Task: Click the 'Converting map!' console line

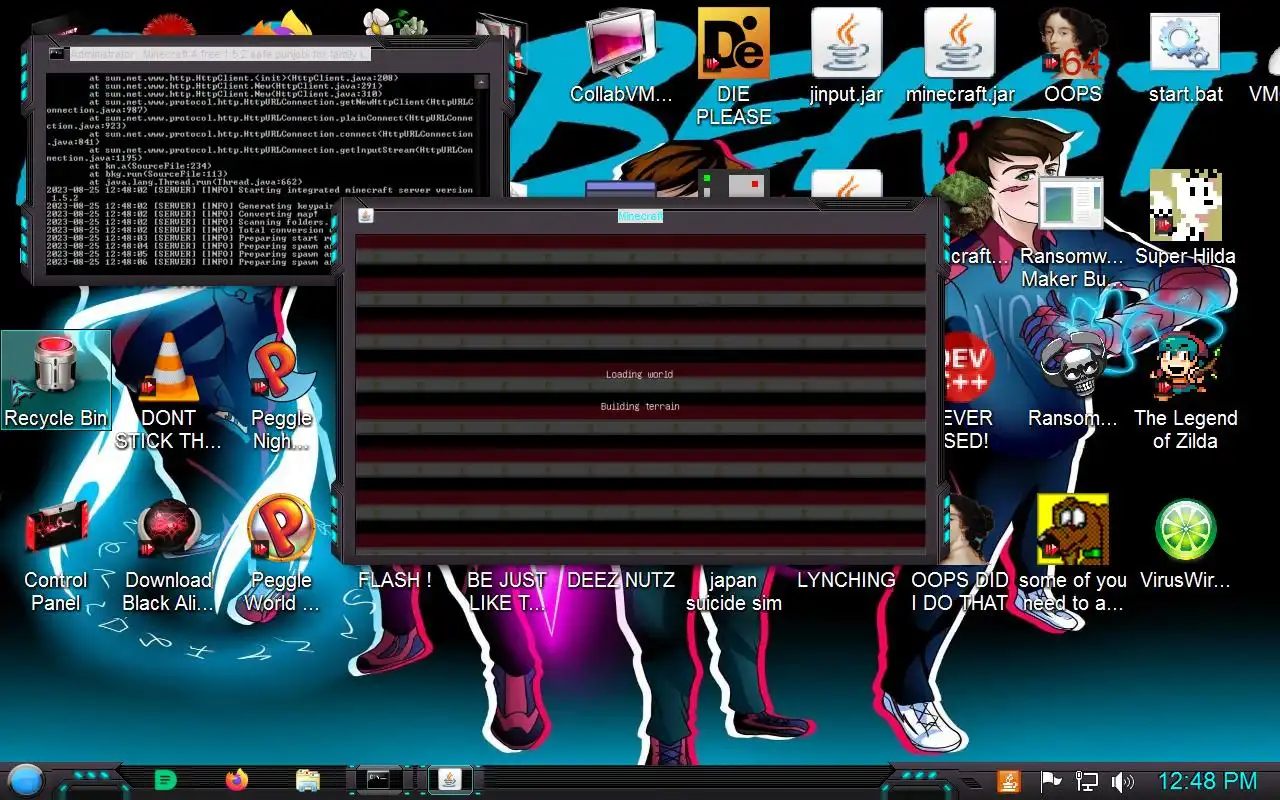Action: coord(182,214)
